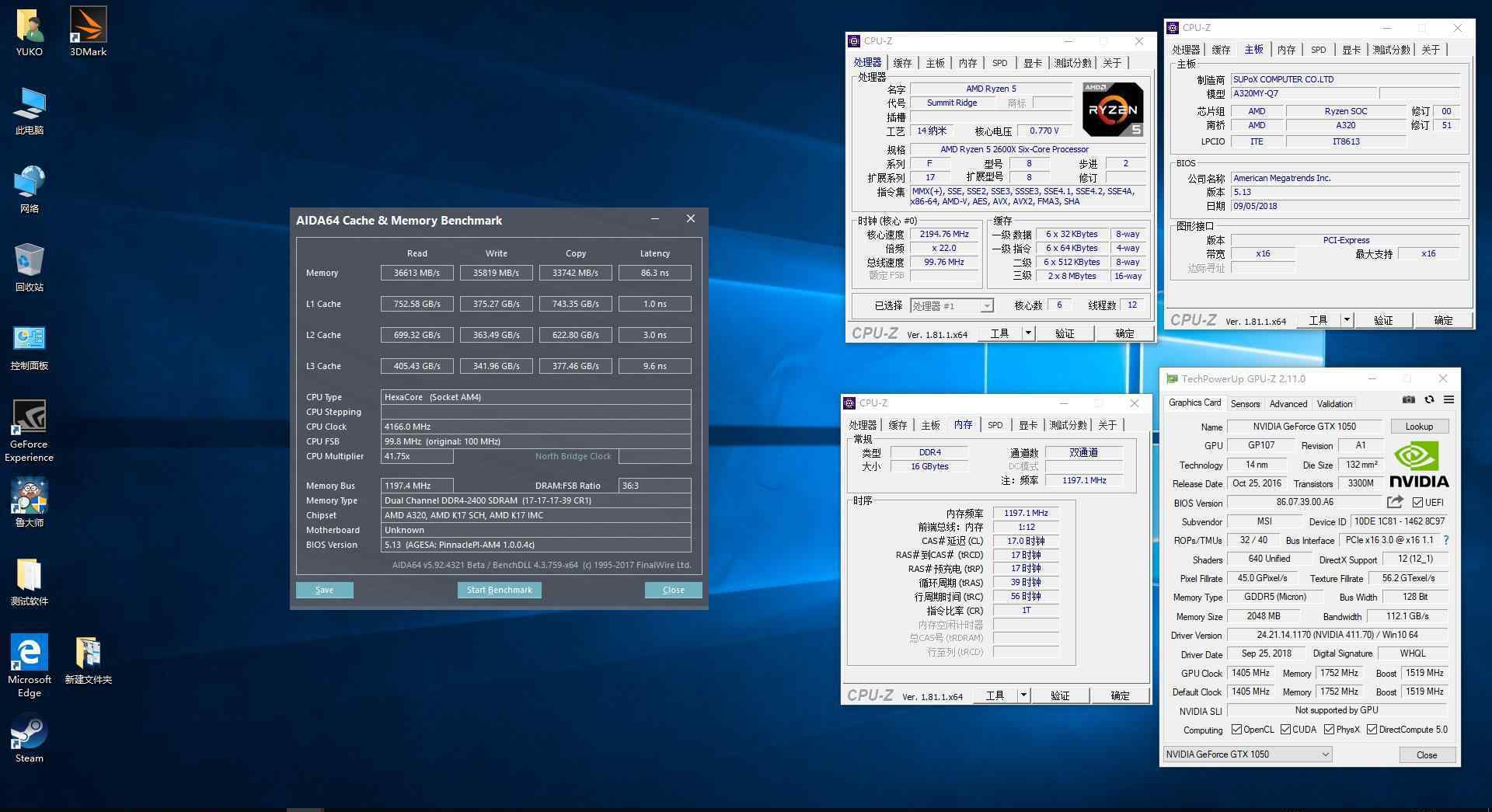Launch Microsoft Edge from the desktop

[x=30, y=665]
